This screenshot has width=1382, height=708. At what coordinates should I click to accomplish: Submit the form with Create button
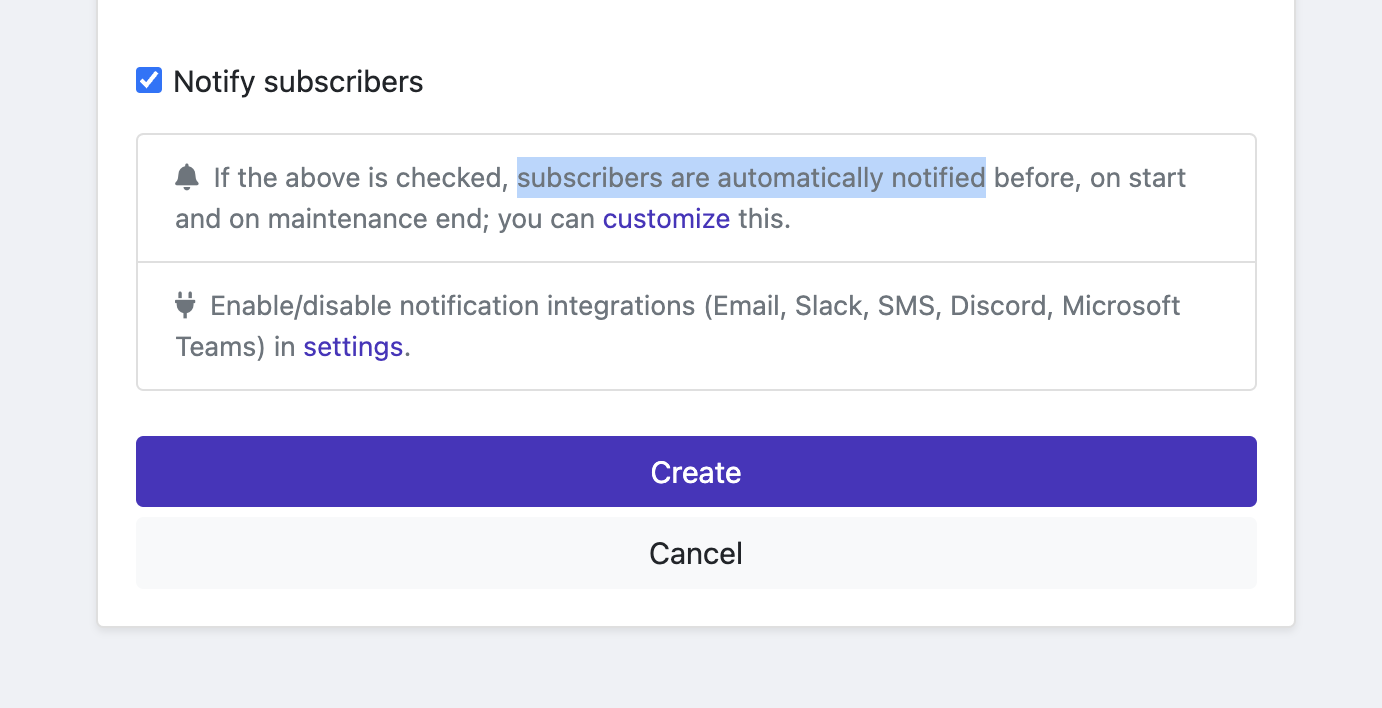[696, 471]
